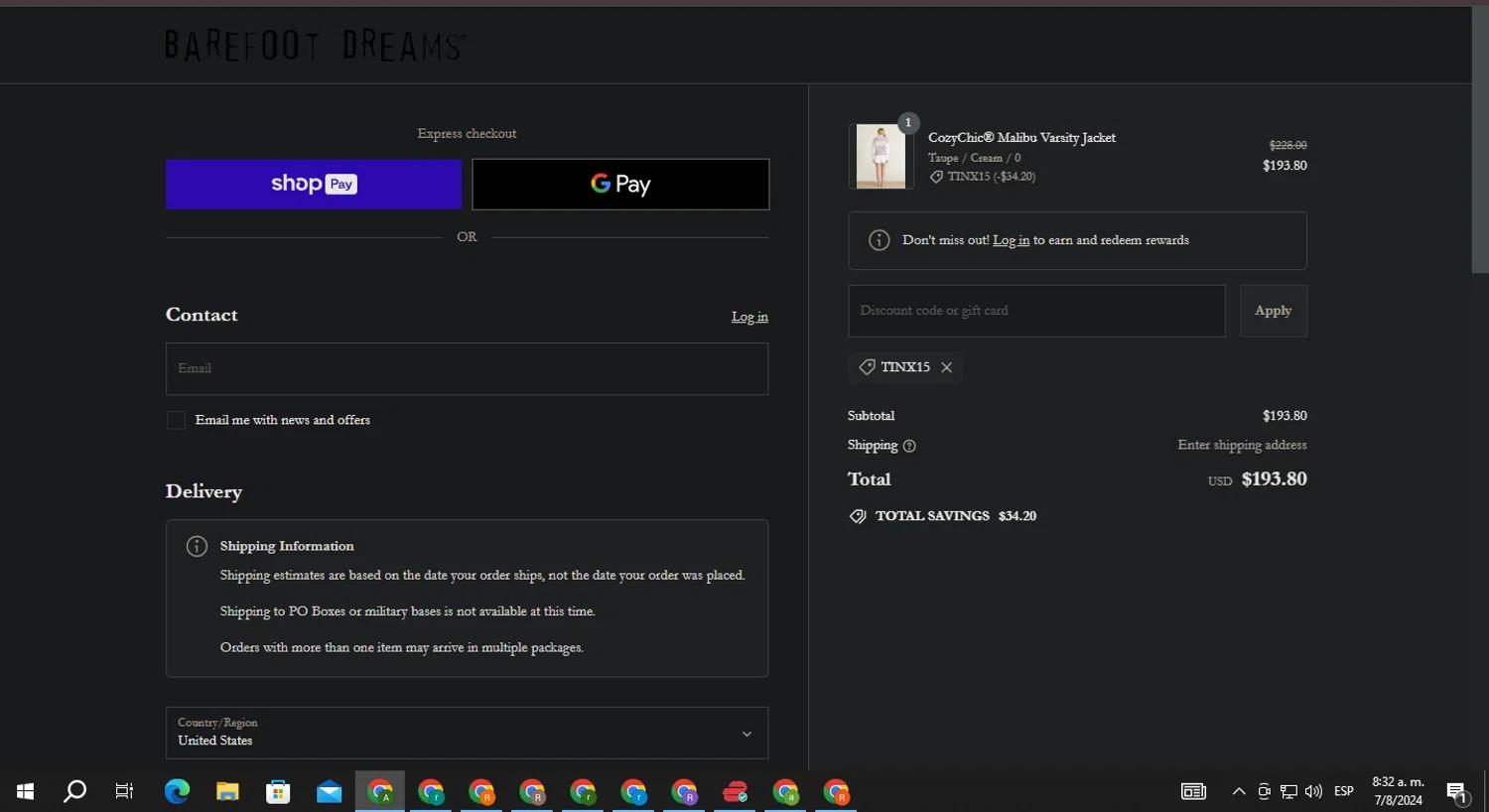Focus the Email input field
Screen dimensions: 1489x812
point(467,368)
